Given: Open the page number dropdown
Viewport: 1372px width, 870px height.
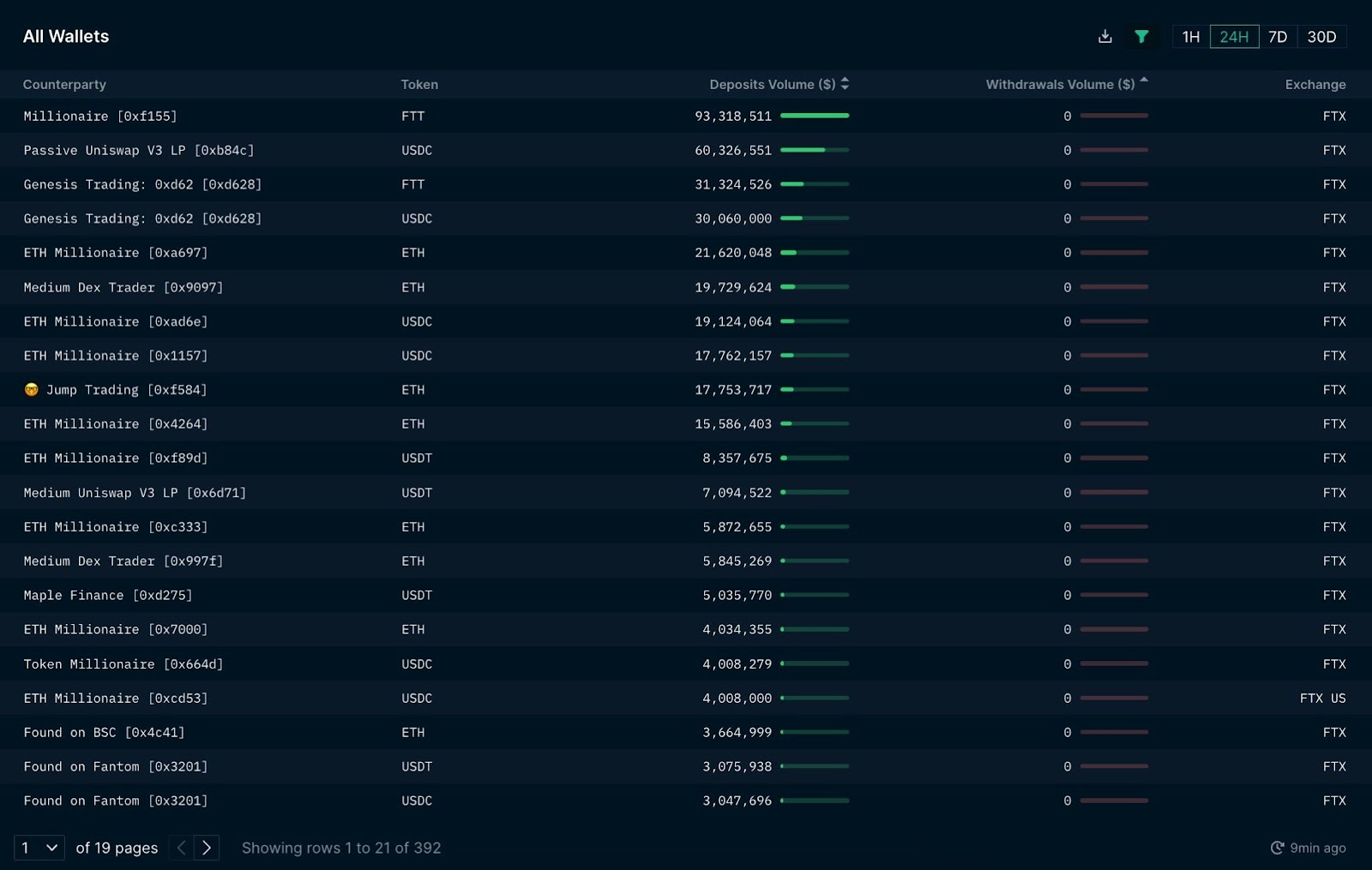Looking at the screenshot, I should 39,848.
